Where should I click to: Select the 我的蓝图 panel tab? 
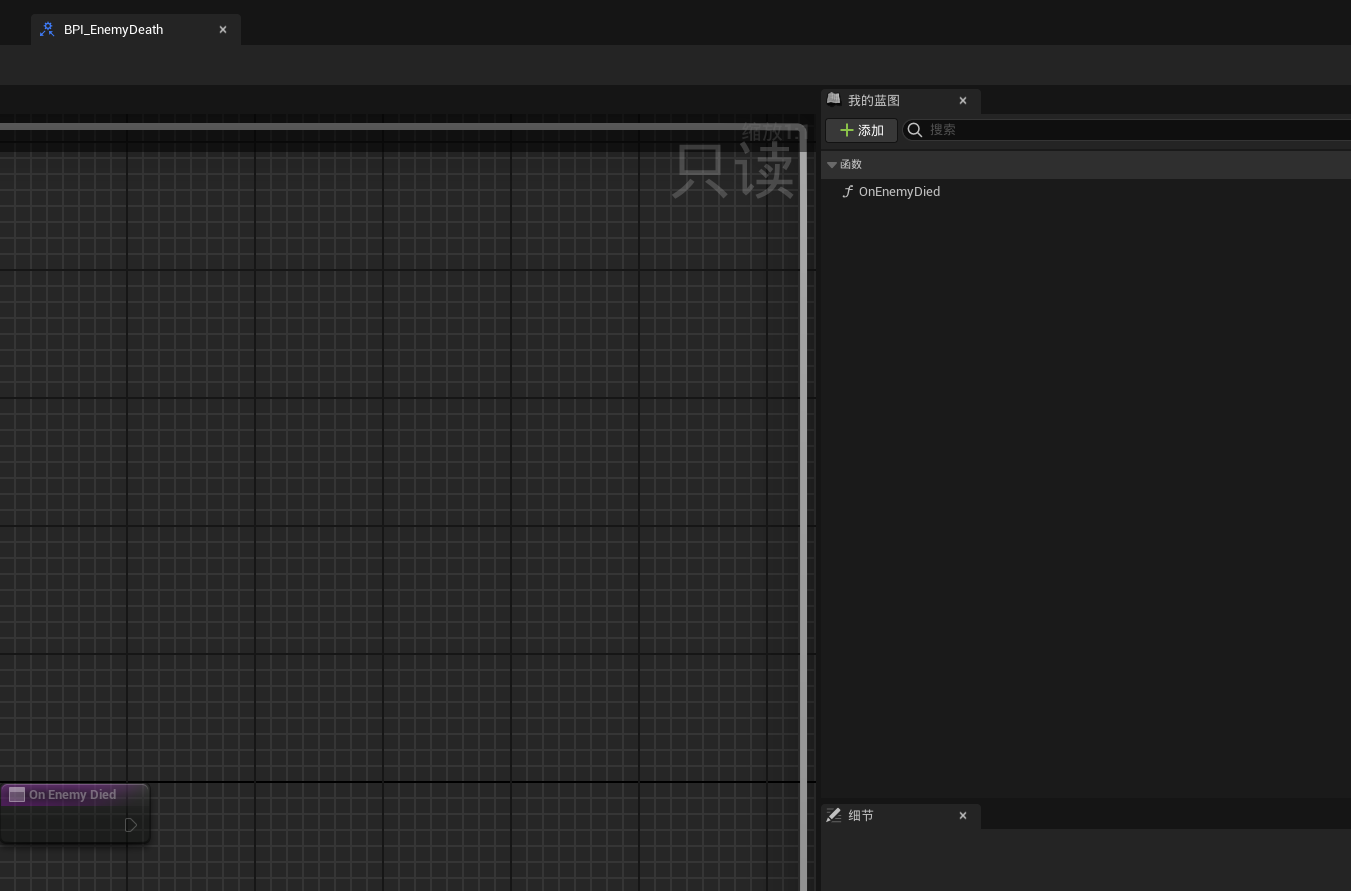coord(900,101)
